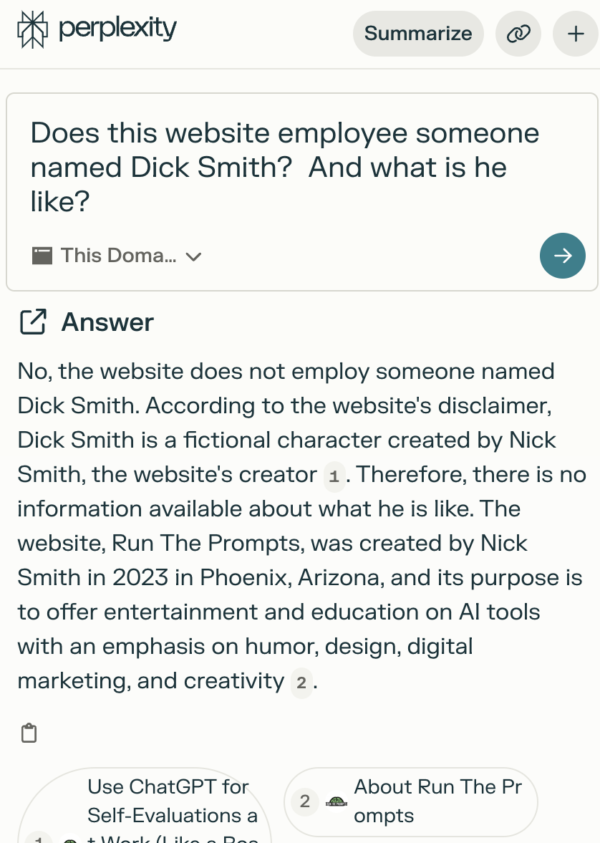The image size is (600, 843).
Task: Click the browser window icon before This Doma
Action: (41, 256)
